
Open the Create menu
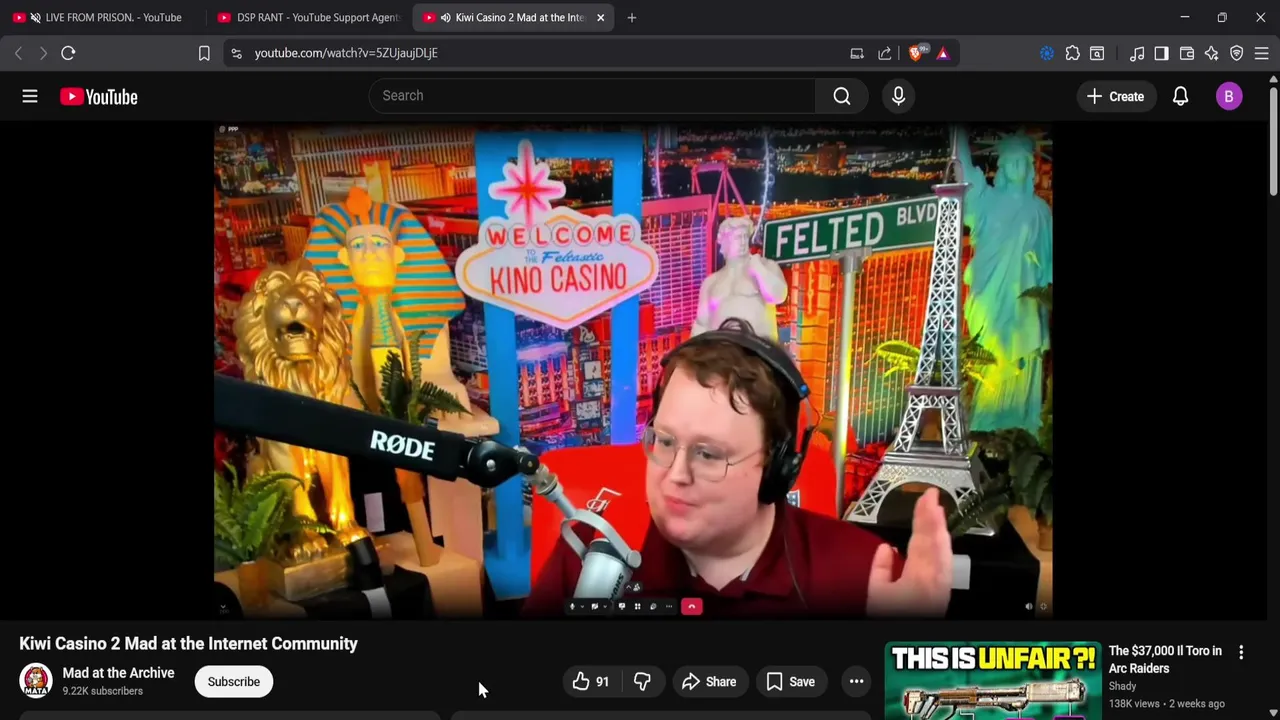tap(1115, 96)
